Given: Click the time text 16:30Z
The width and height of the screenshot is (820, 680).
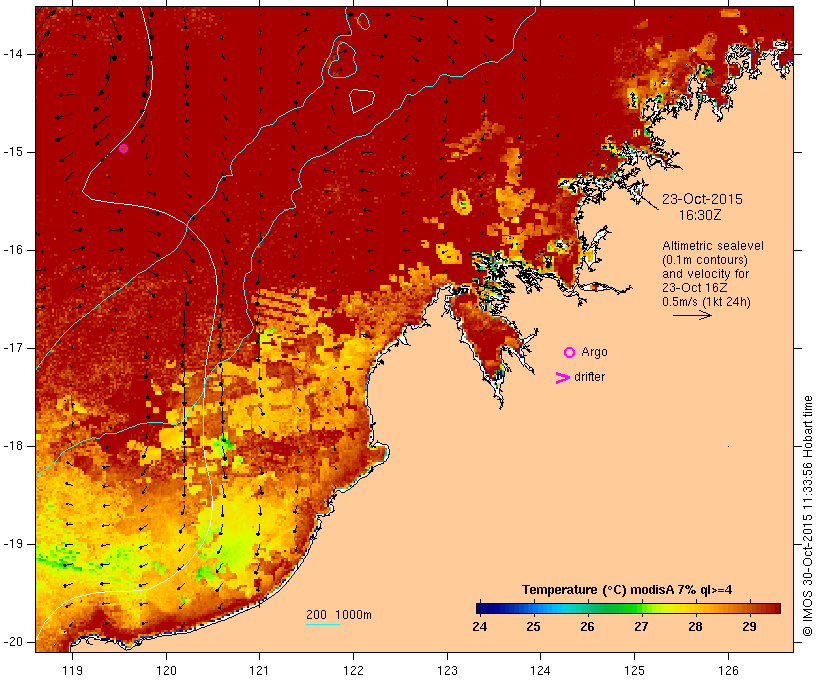Looking at the screenshot, I should (700, 215).
